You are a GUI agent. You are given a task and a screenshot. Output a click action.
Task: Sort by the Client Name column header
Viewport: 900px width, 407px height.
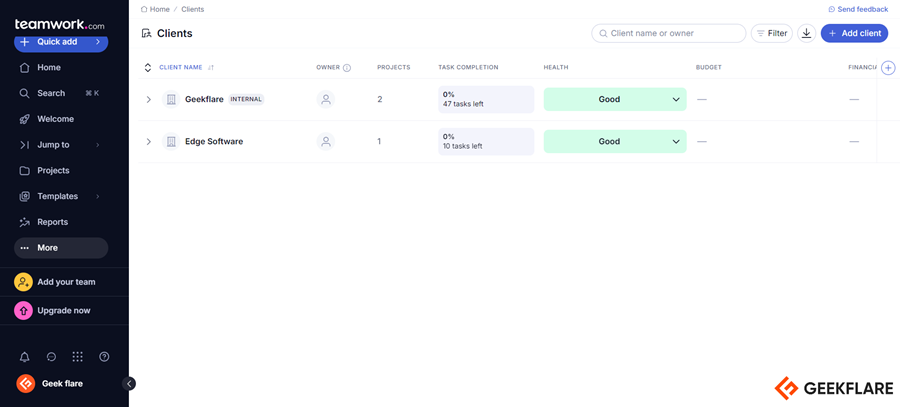[181, 68]
